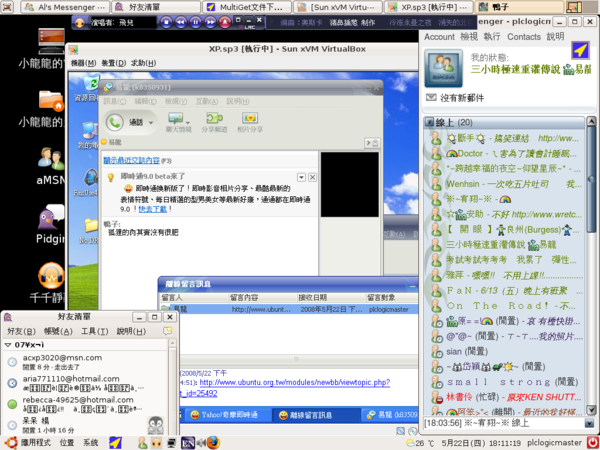
Task: Switch to 離線留言訊息 in XP taskbar
Action: [x=316, y=415]
